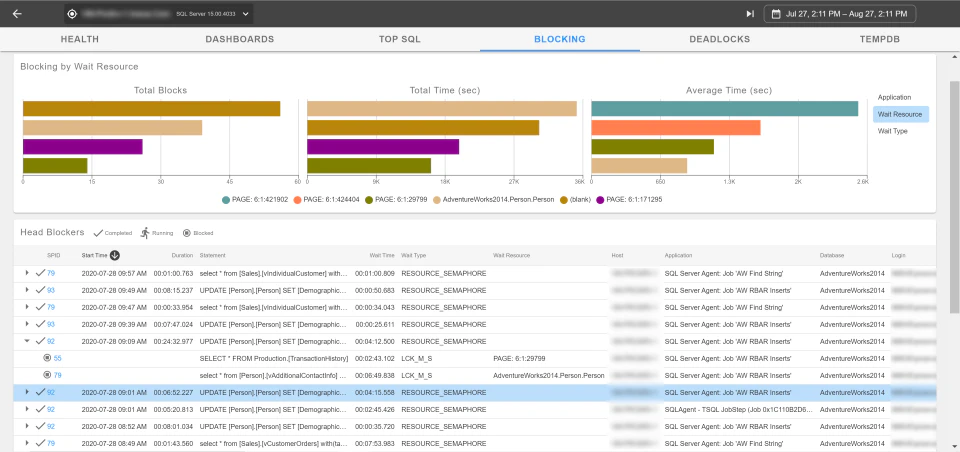
Task: Sort the table by SPID column
Action: pyautogui.click(x=53, y=255)
